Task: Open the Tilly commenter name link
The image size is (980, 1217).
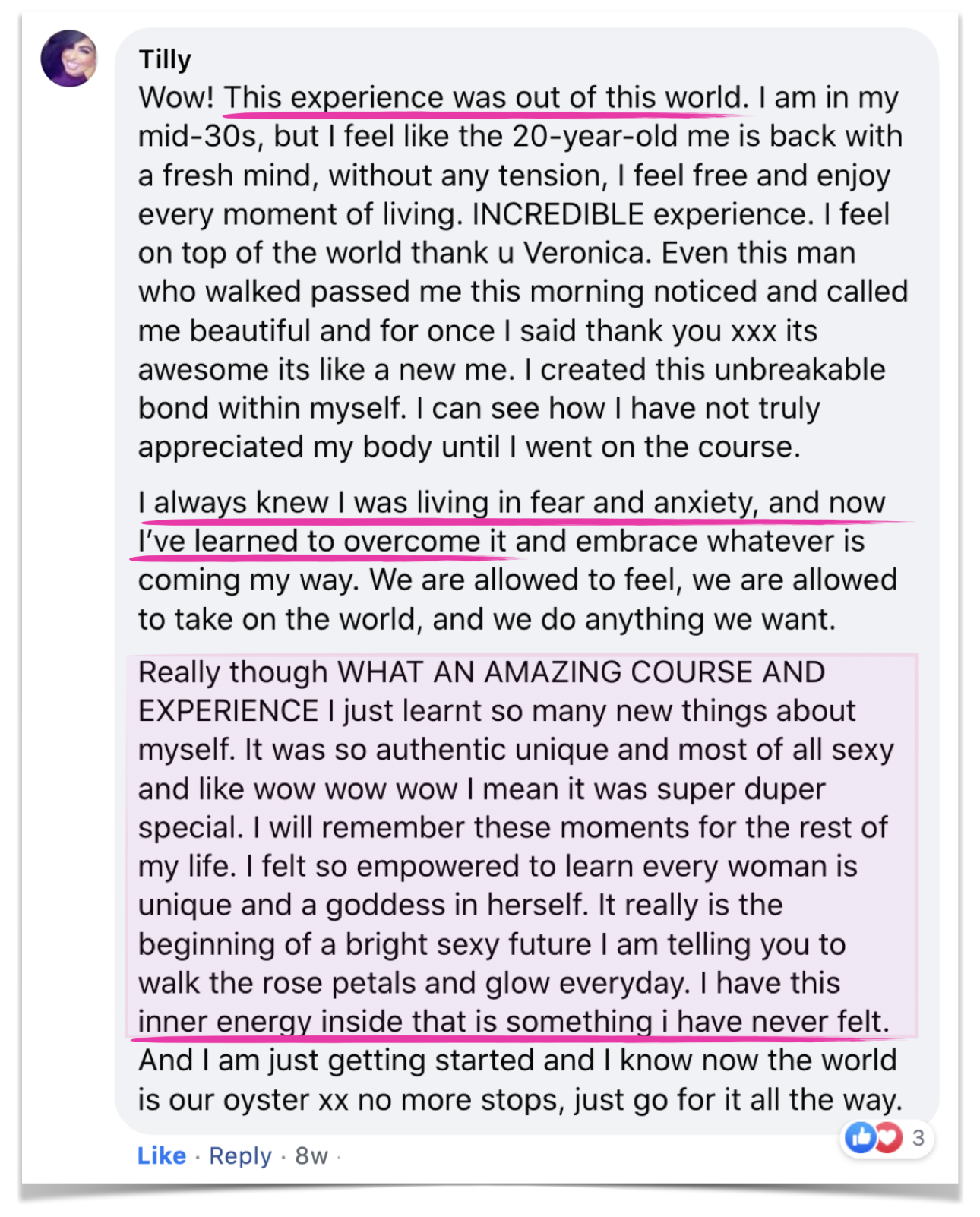Action: [165, 59]
